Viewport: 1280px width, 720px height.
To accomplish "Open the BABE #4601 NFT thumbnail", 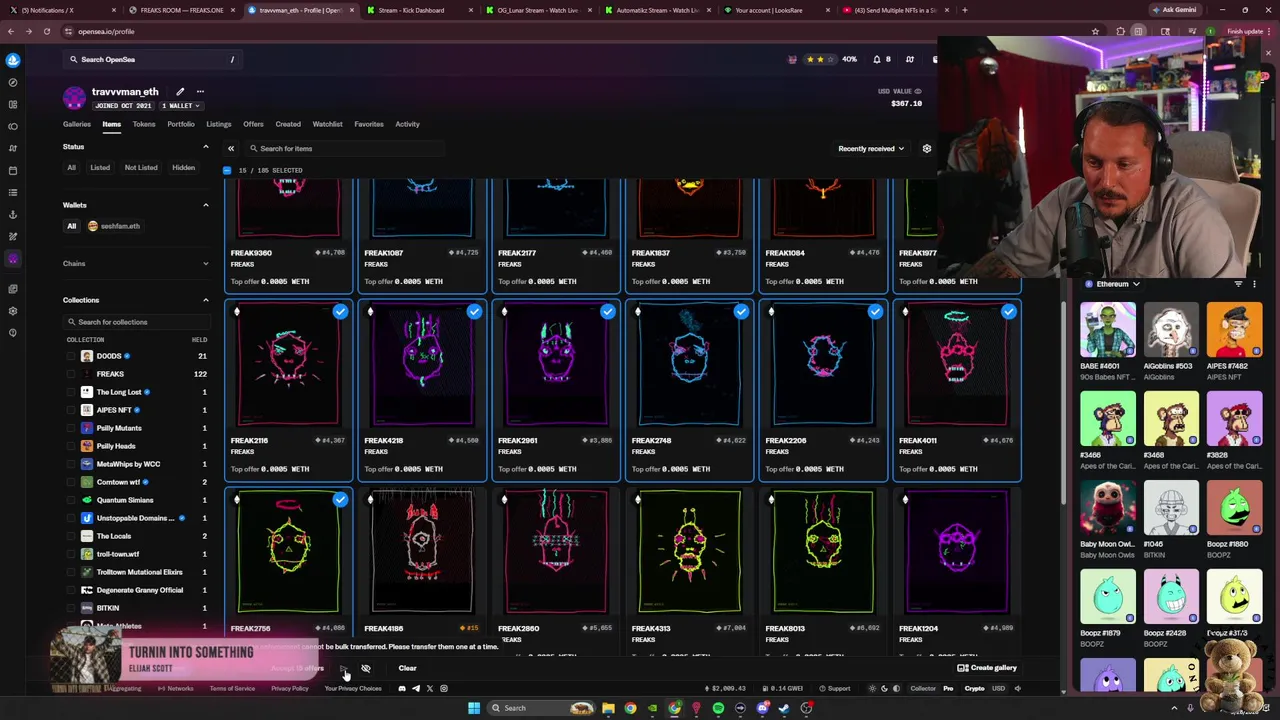I will pyautogui.click(x=1108, y=330).
